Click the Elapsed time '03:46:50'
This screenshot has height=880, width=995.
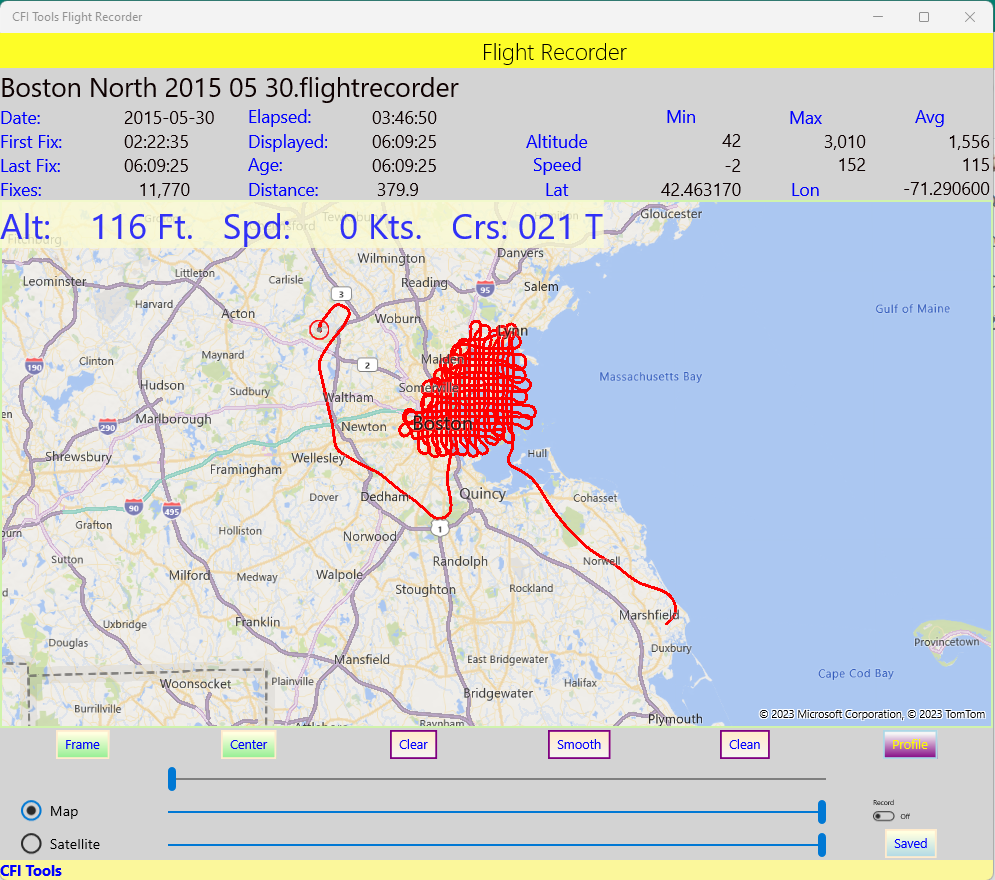click(x=404, y=117)
